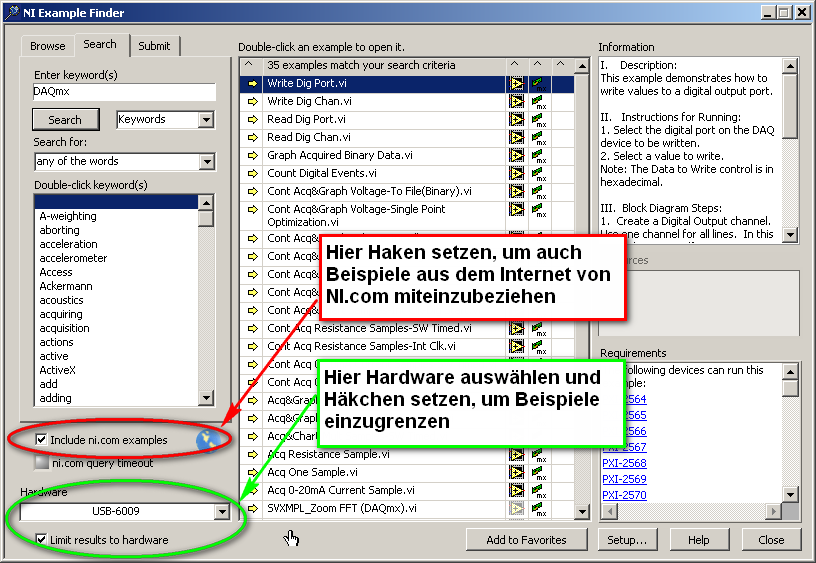Screen dimensions: 816x563
Task: Click the Add to Favorites button
Action: coord(526,540)
